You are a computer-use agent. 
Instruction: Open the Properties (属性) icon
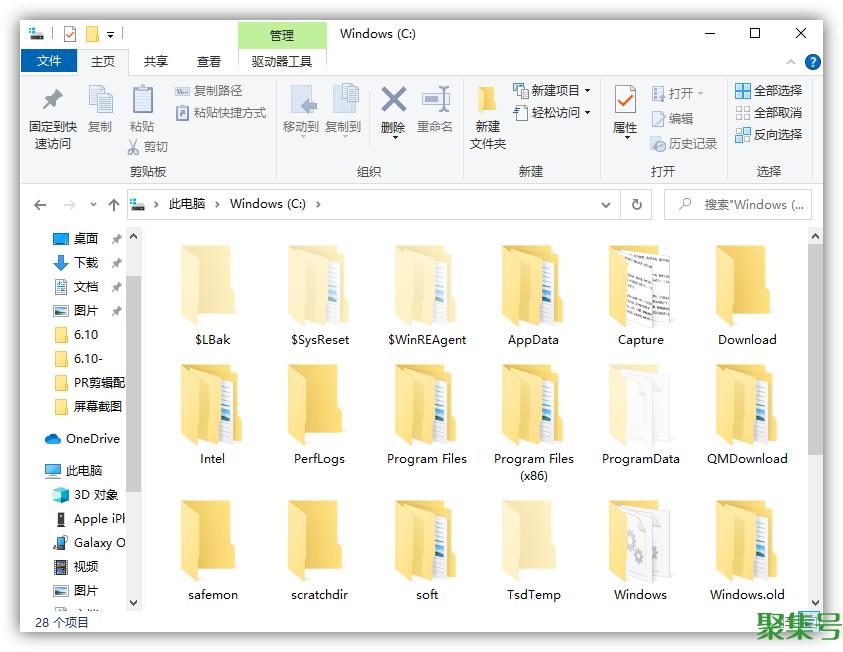625,99
